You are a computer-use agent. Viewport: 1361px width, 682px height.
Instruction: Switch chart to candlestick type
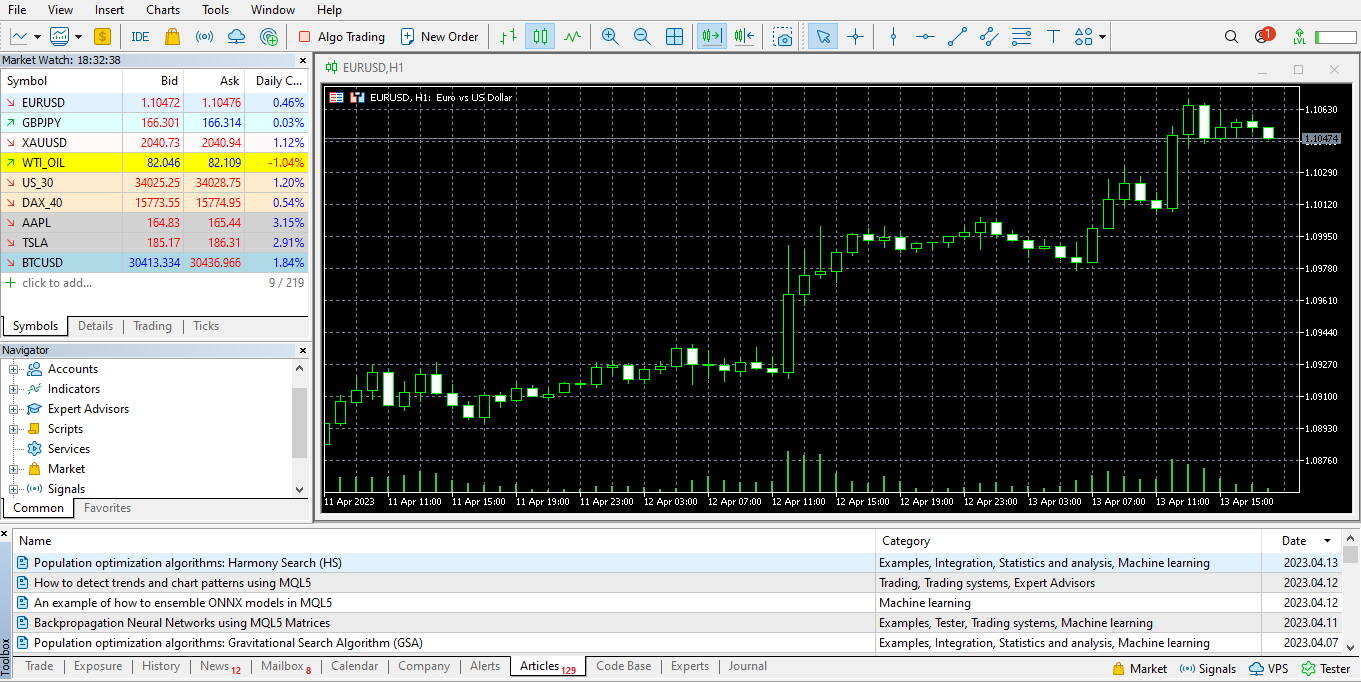click(x=540, y=36)
